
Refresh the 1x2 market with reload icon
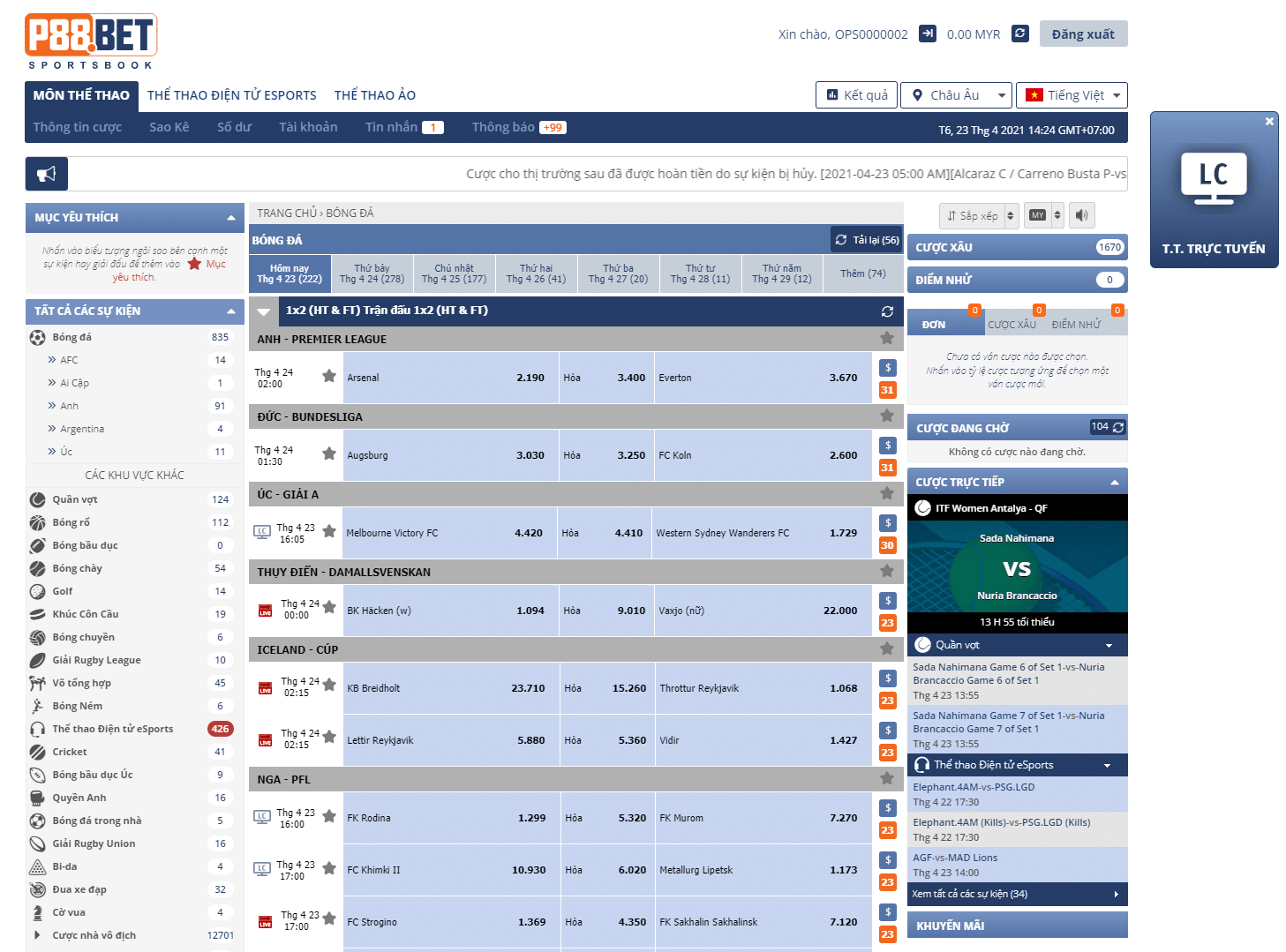pyautogui.click(x=887, y=311)
